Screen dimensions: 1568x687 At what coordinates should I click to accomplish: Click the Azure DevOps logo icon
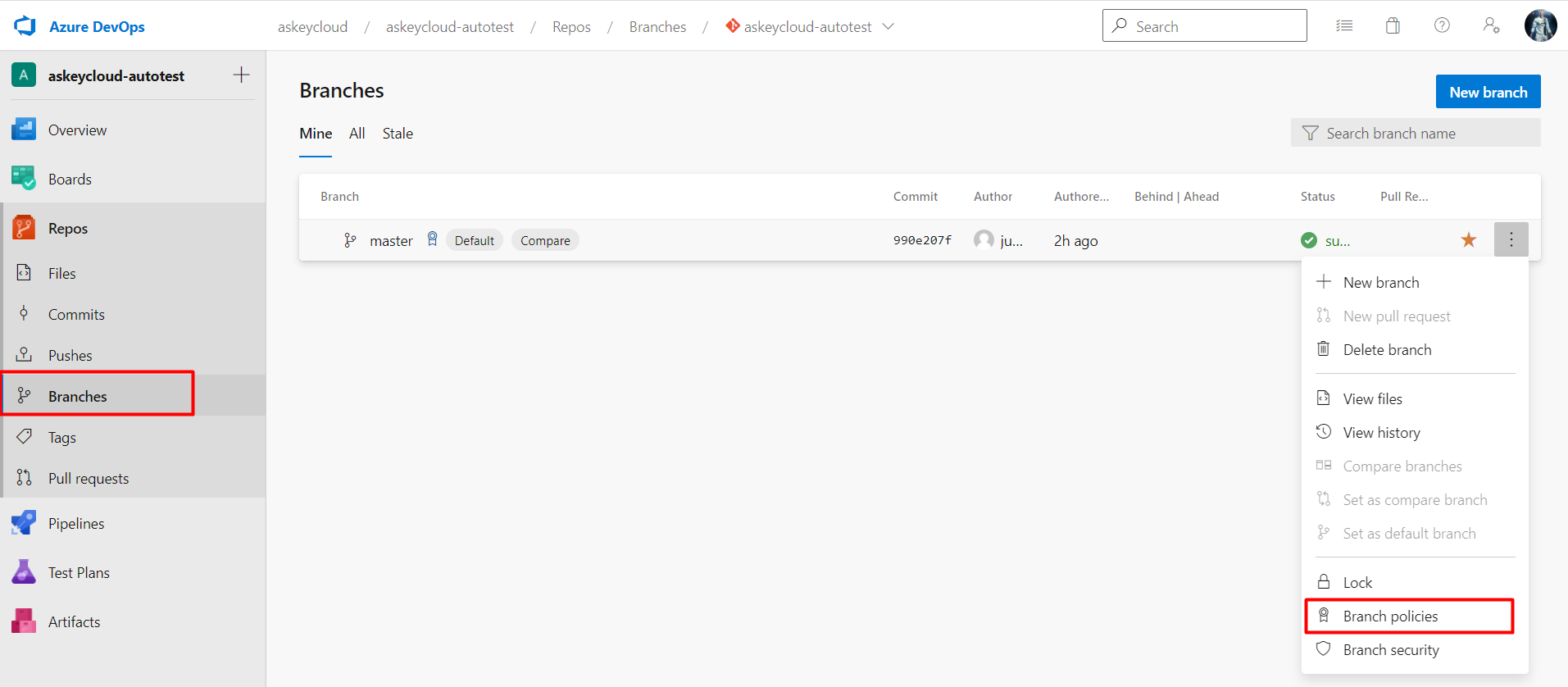(x=25, y=26)
